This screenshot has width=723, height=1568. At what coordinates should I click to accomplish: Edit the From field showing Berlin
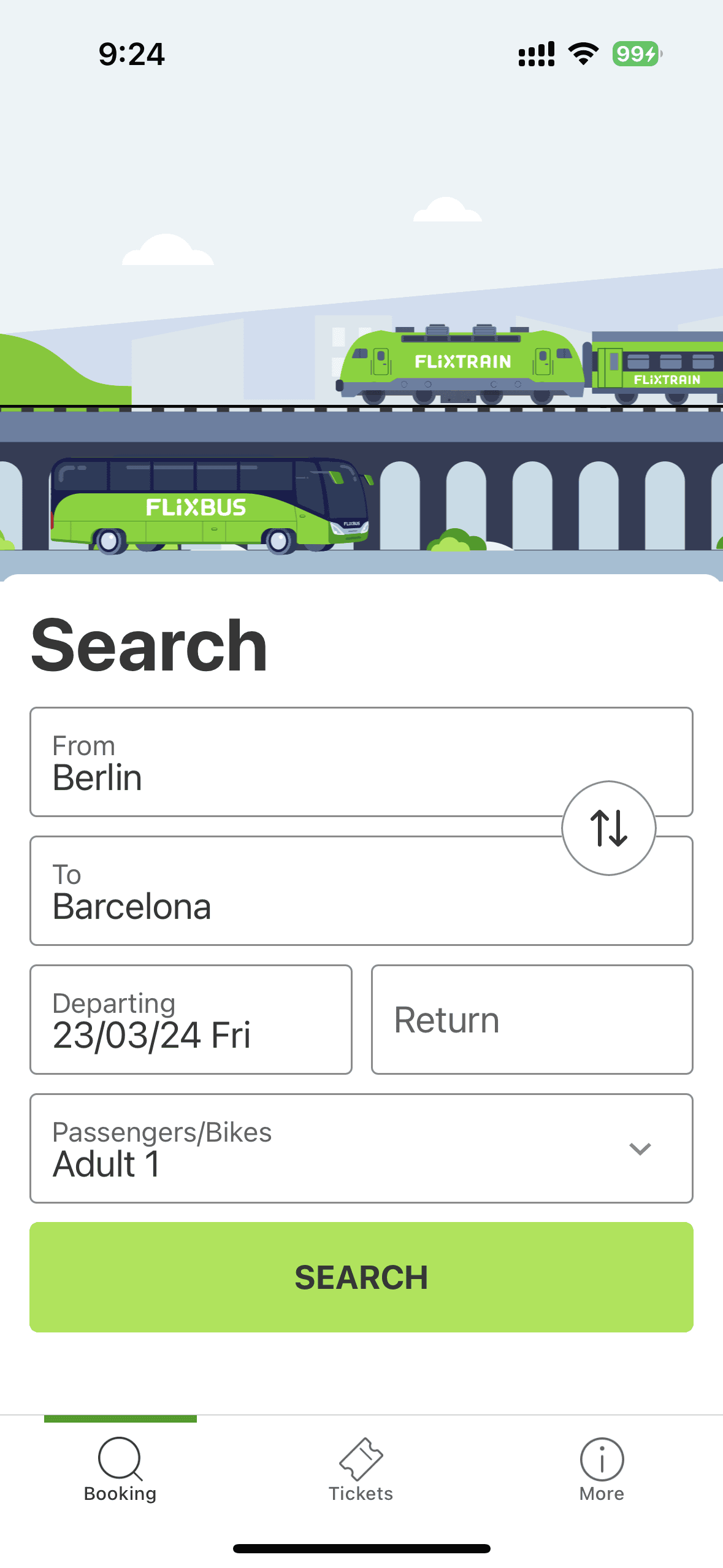coord(294,762)
